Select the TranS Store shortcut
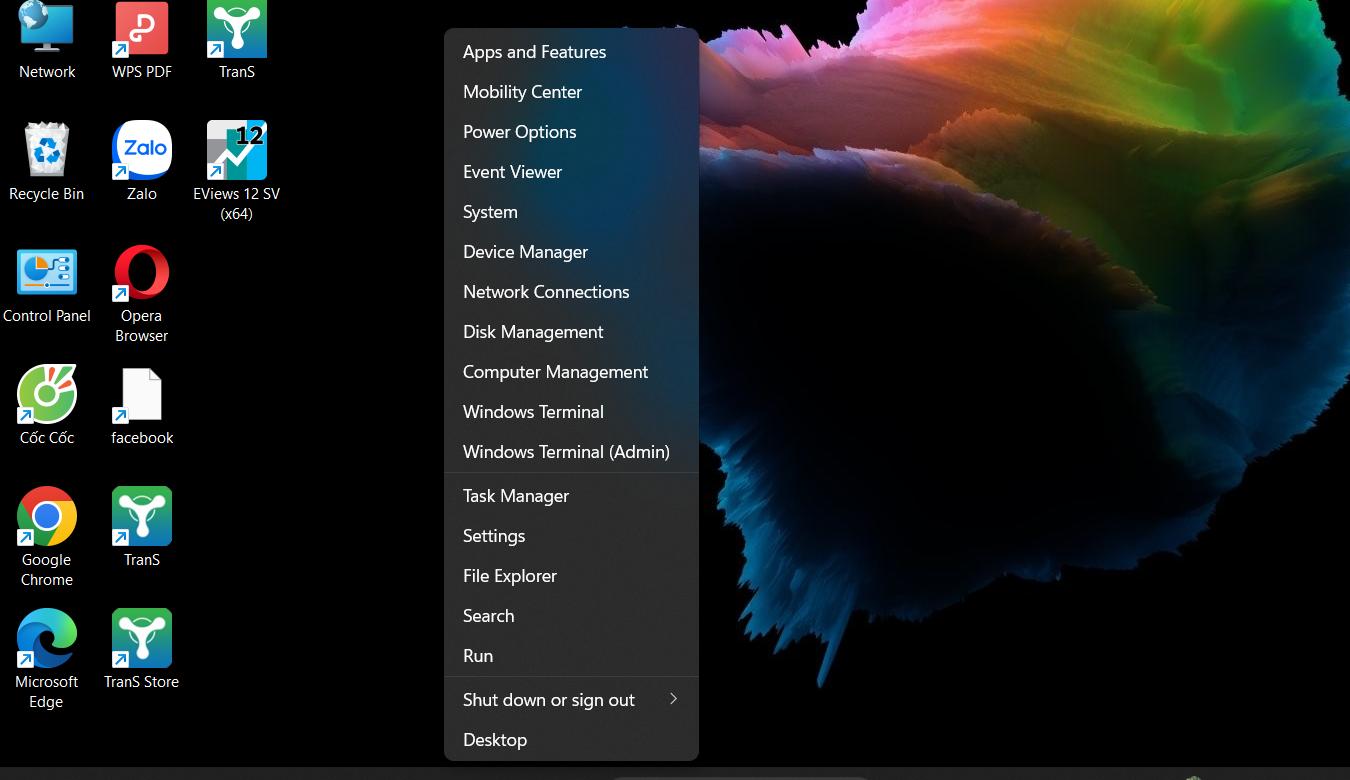This screenshot has width=1350, height=780. 142,649
